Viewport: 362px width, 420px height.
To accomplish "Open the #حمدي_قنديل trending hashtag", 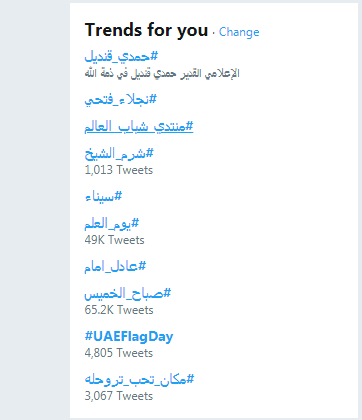I will pos(121,56).
